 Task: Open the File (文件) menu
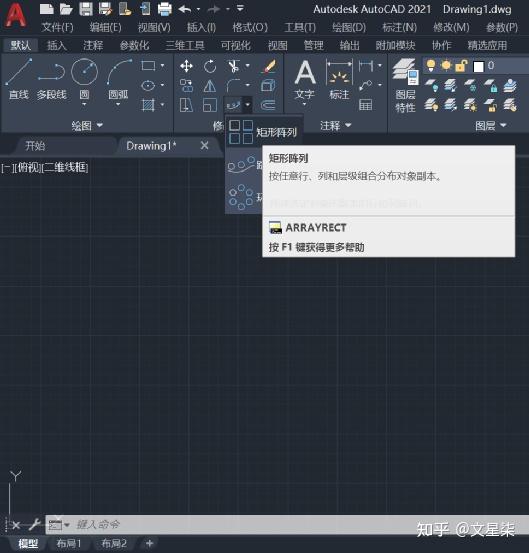point(57,27)
